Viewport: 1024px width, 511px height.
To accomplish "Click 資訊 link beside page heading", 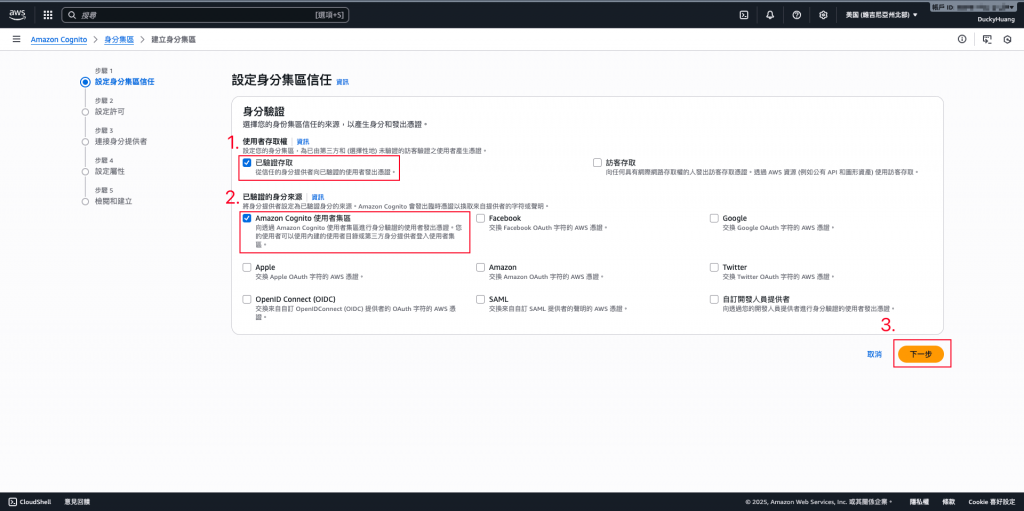I will click(x=342, y=82).
